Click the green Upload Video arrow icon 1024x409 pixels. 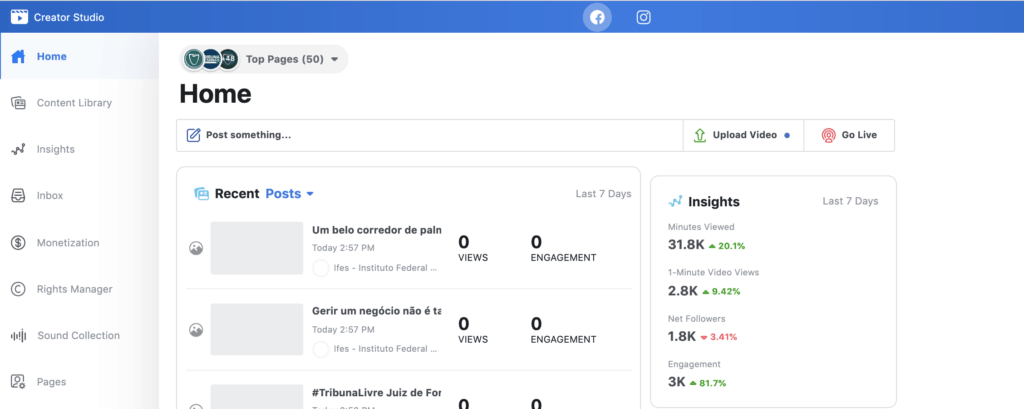[699, 135]
